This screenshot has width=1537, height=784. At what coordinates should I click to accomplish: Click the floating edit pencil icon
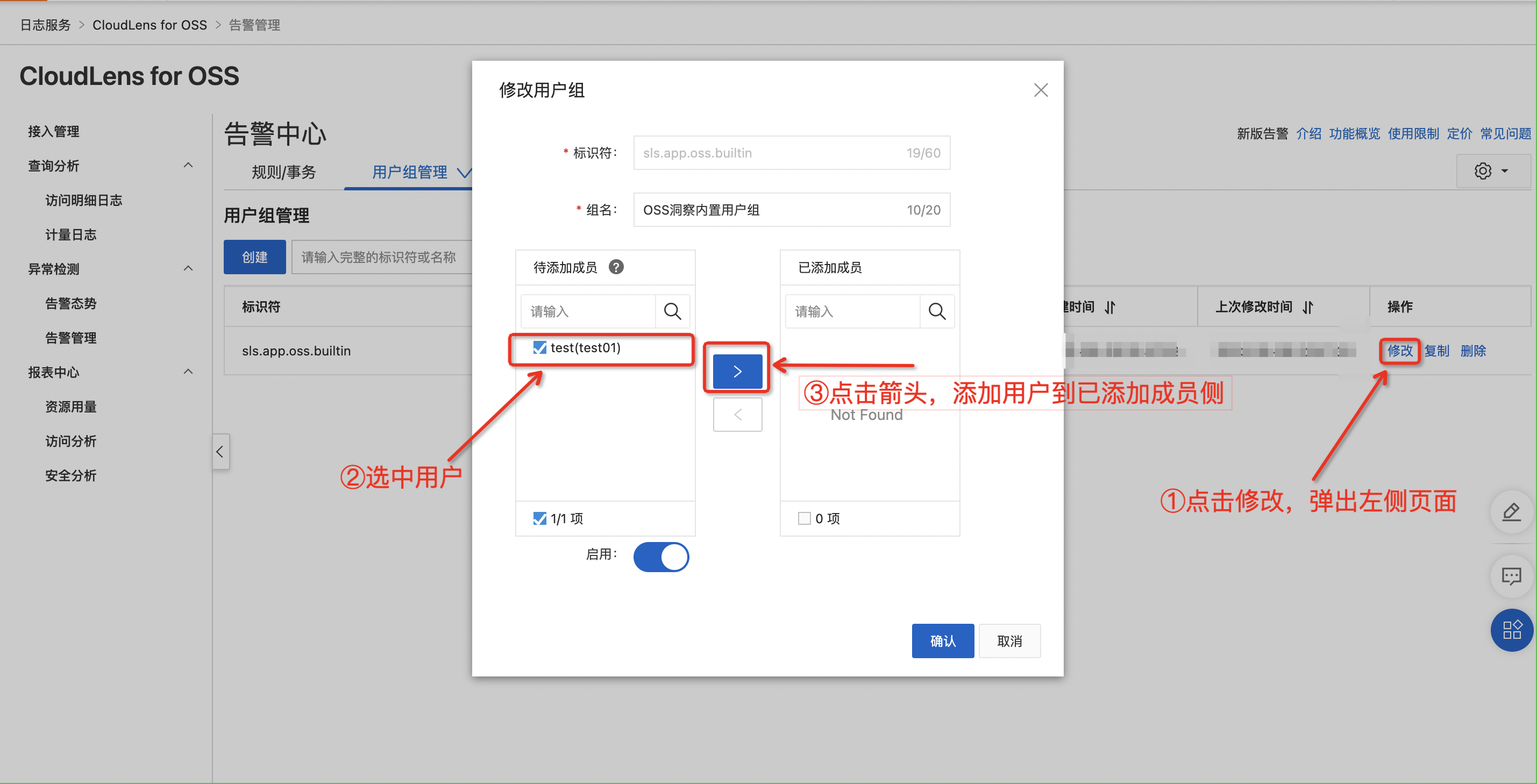[x=1511, y=512]
